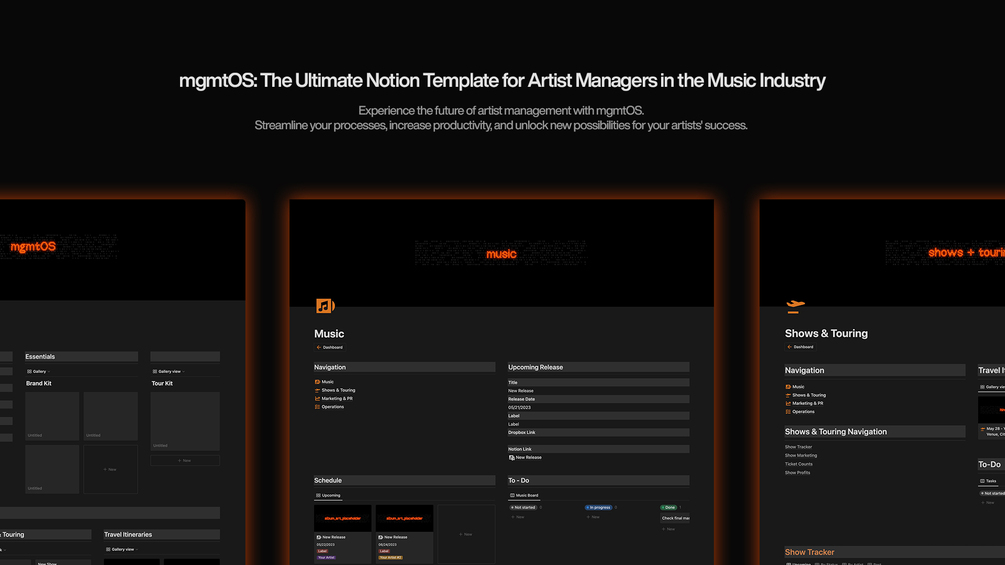Select the Music Board tab under To - Do
Viewport: 1005px width, 565px height.
524,495
